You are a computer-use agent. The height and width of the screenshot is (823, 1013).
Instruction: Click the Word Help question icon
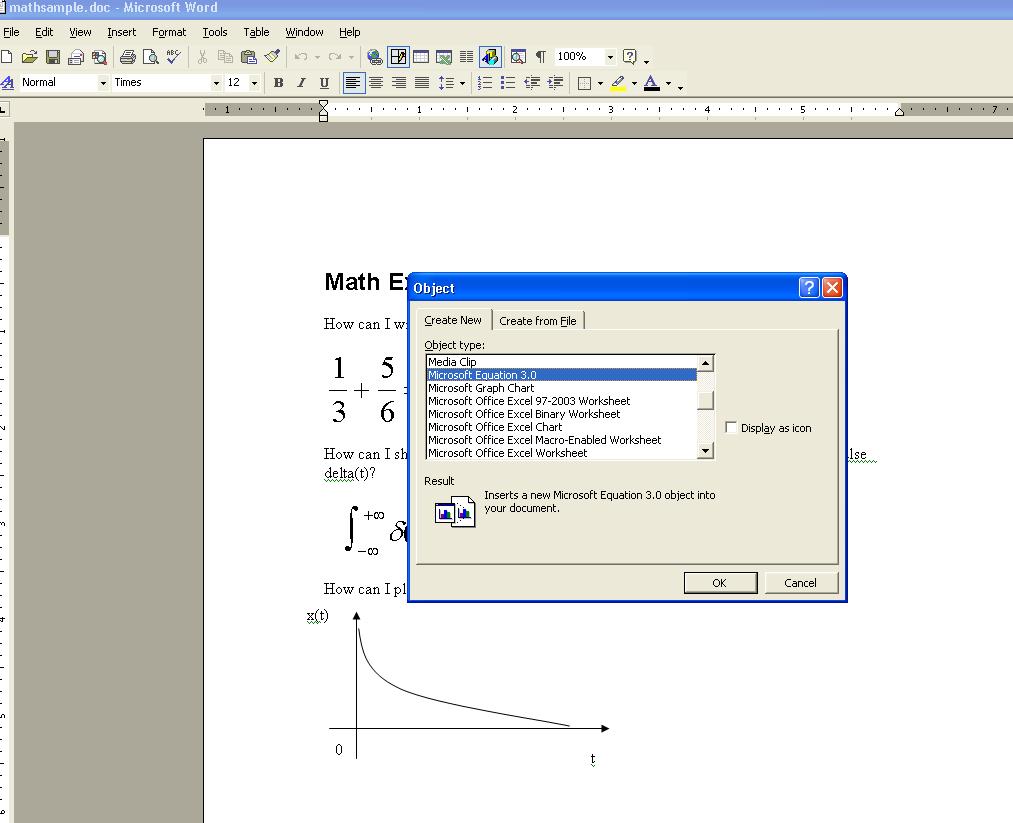point(630,57)
